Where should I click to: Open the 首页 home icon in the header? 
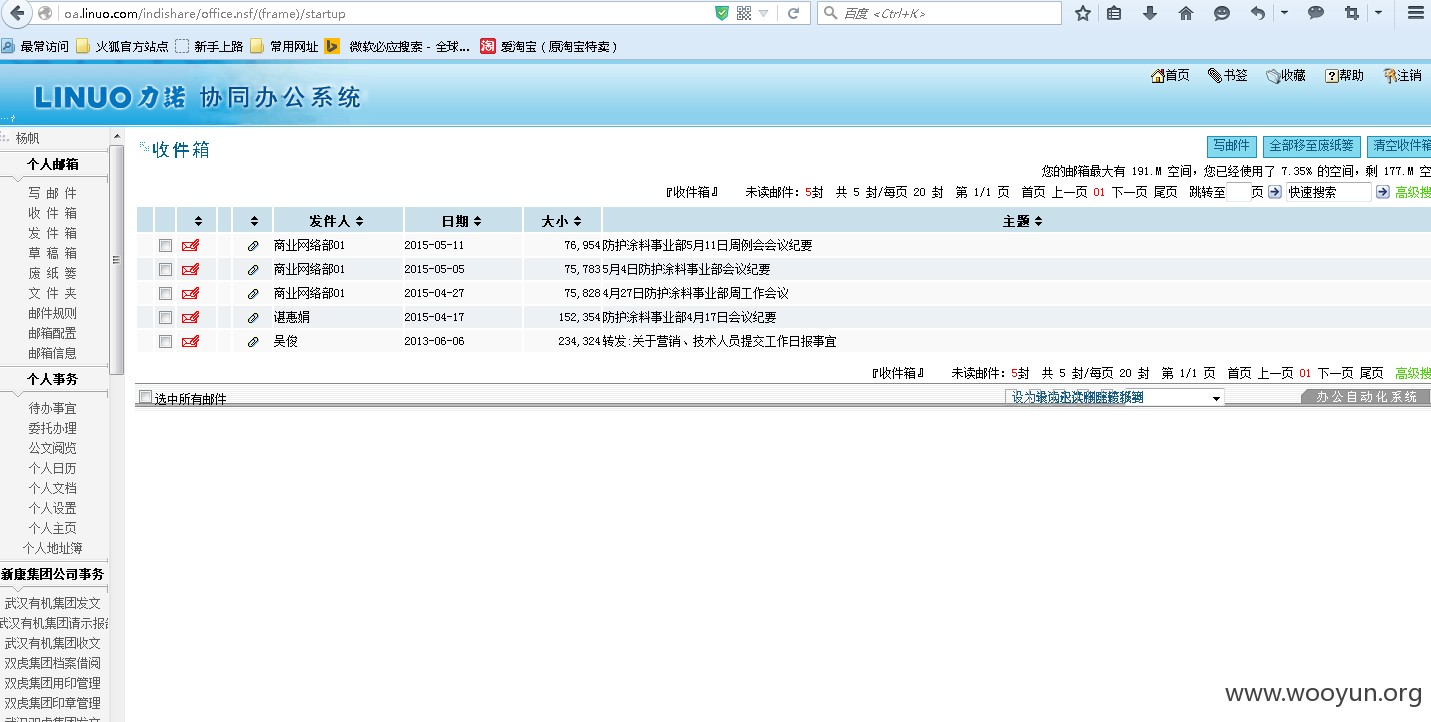point(1170,75)
